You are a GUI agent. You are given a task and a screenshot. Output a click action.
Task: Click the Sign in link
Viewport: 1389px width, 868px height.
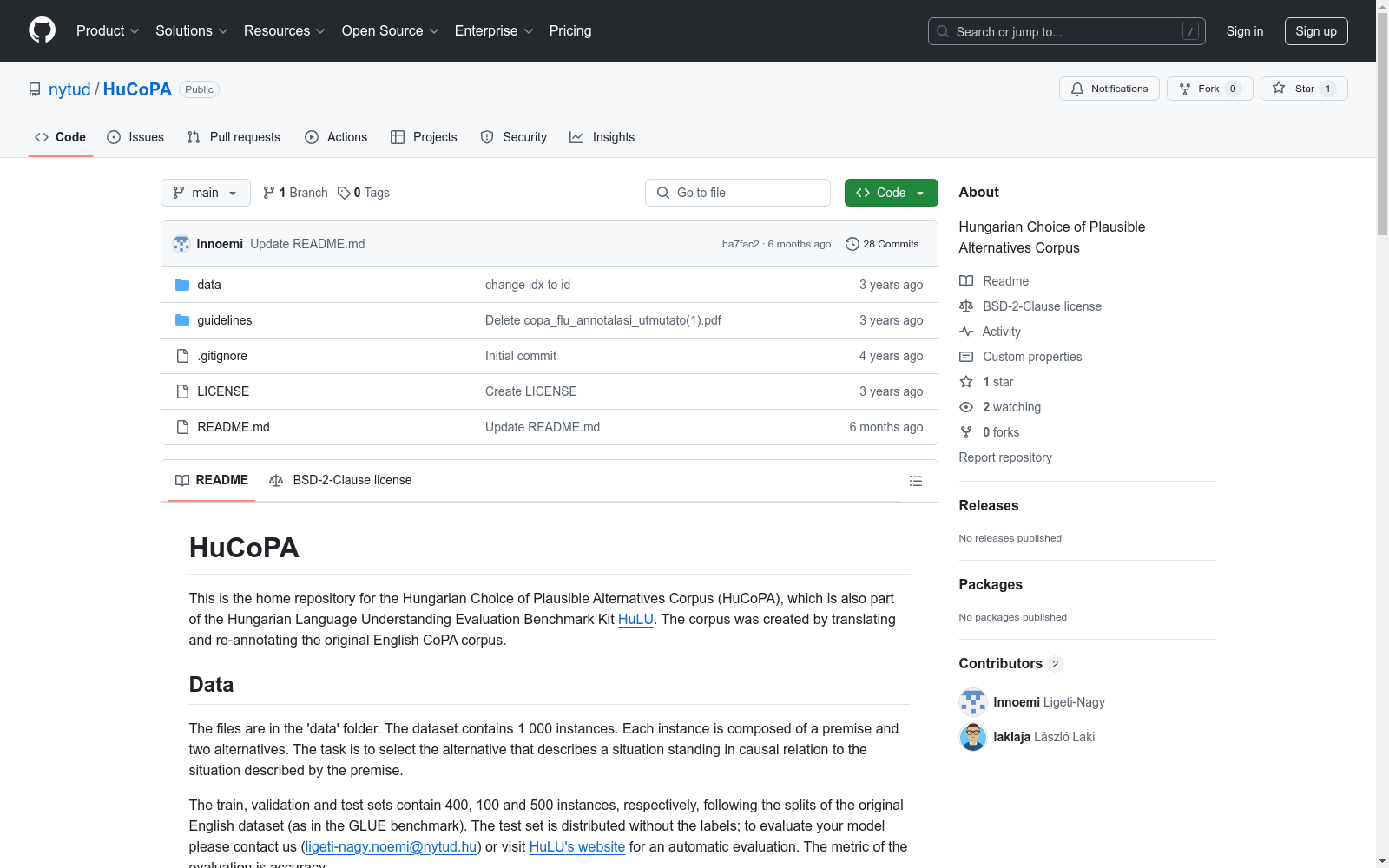coord(1245,31)
